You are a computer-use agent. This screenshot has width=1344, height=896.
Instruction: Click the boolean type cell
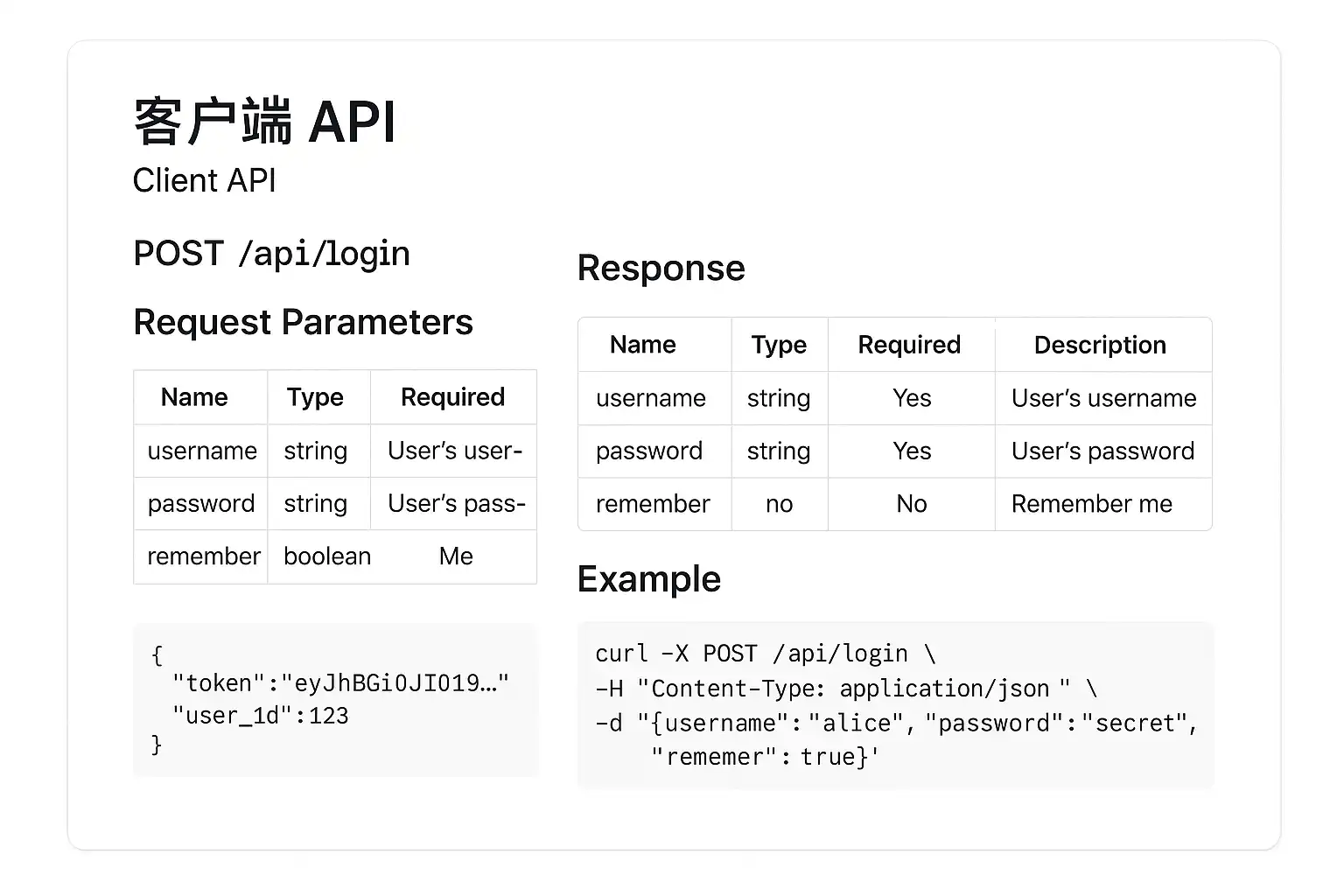(327, 556)
